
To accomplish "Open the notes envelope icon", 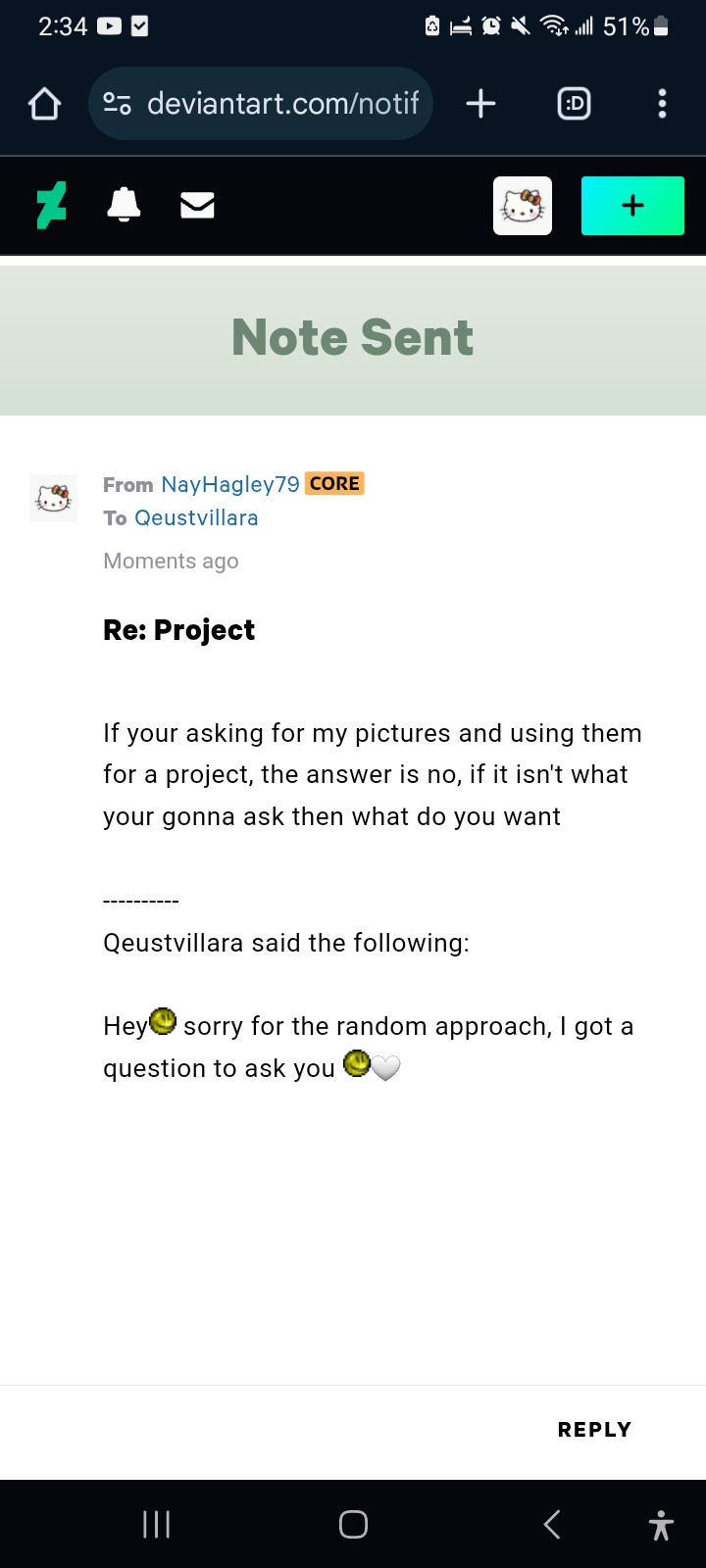I will tap(197, 205).
